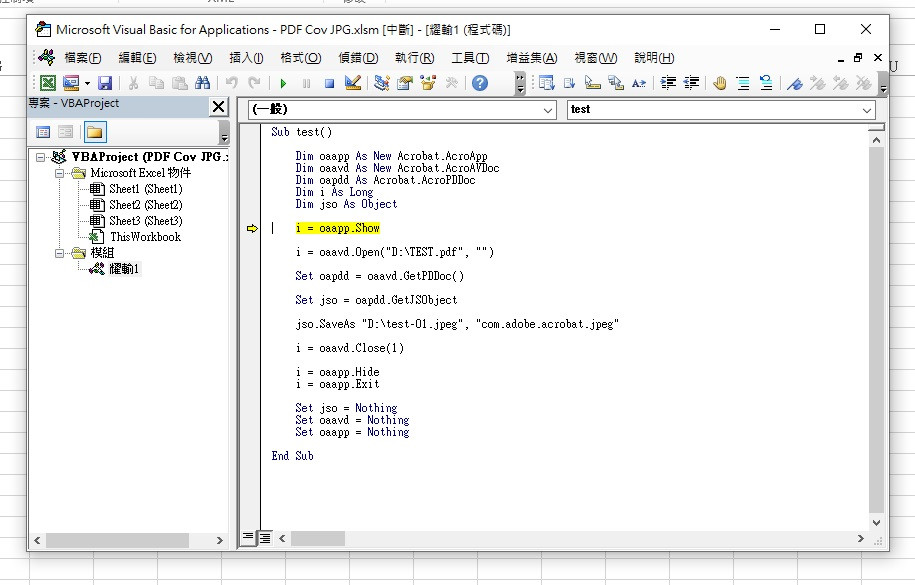Open the 偵錯(D) menu
The image size is (915, 585).
coord(358,58)
